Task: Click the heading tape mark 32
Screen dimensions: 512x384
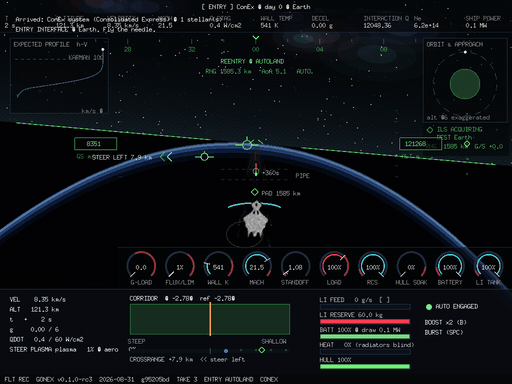Action: [191, 49]
